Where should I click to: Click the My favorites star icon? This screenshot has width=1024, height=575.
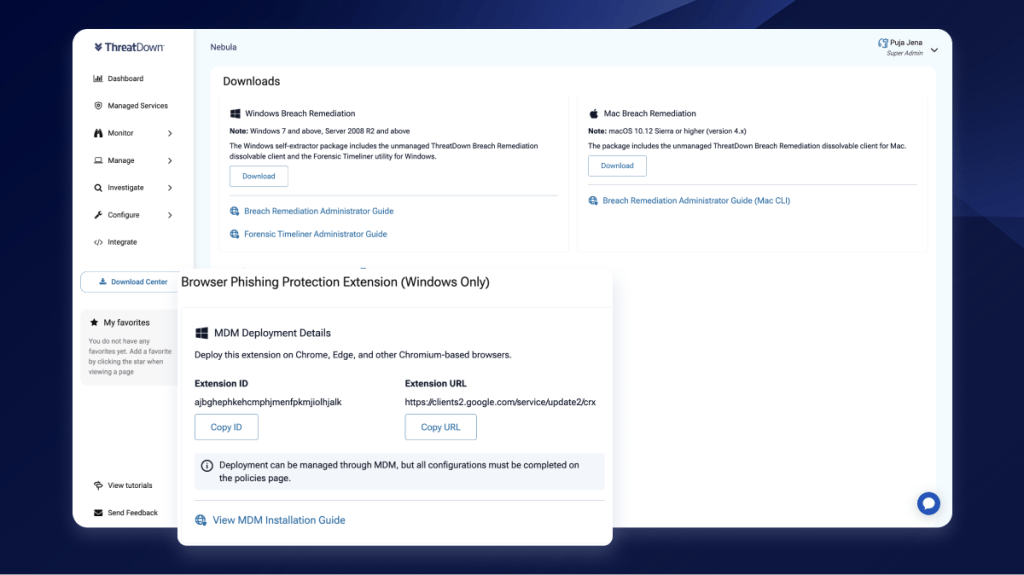pyautogui.click(x=94, y=322)
